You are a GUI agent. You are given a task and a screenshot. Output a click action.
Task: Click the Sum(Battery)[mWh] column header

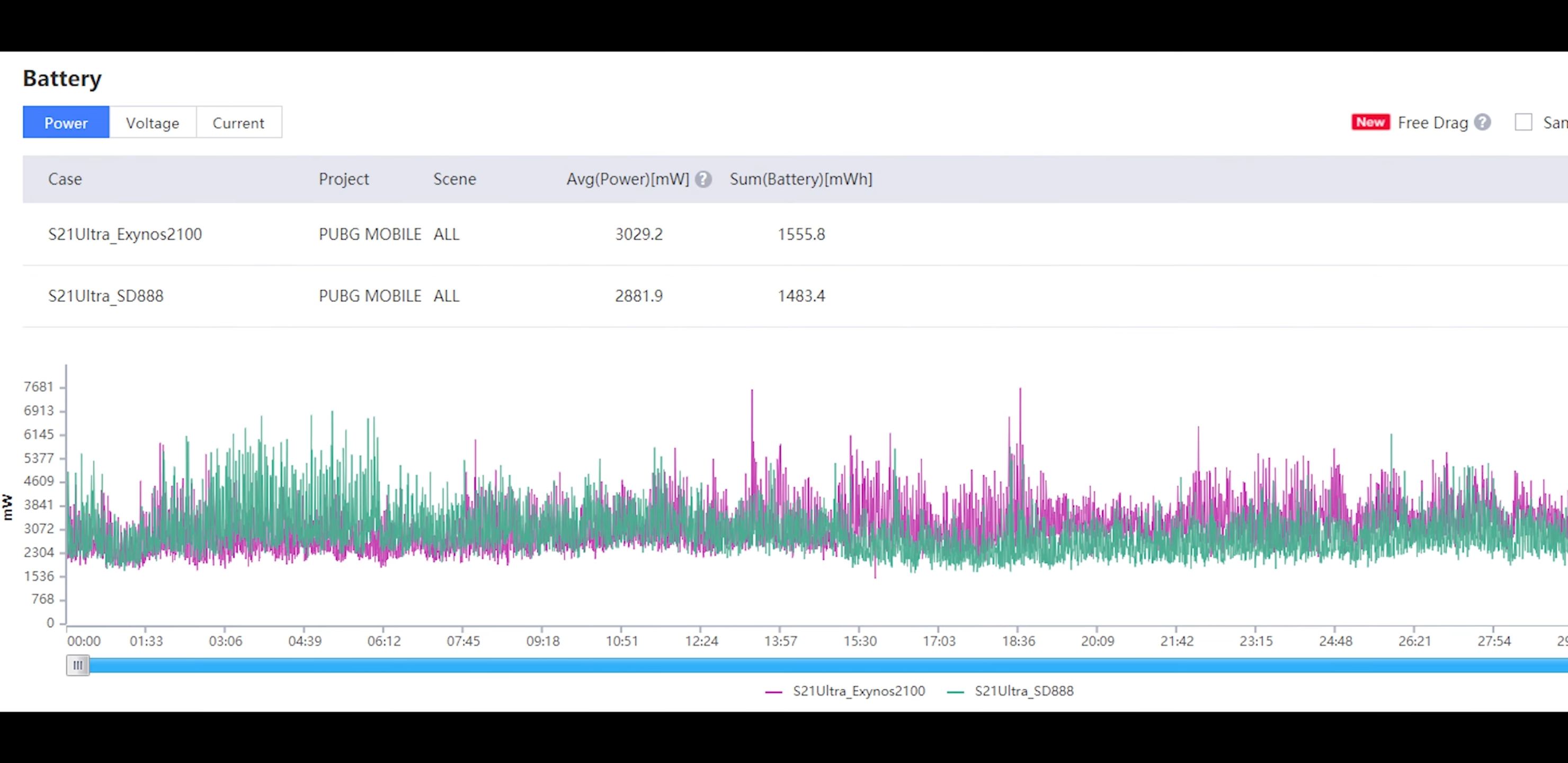[x=801, y=179]
